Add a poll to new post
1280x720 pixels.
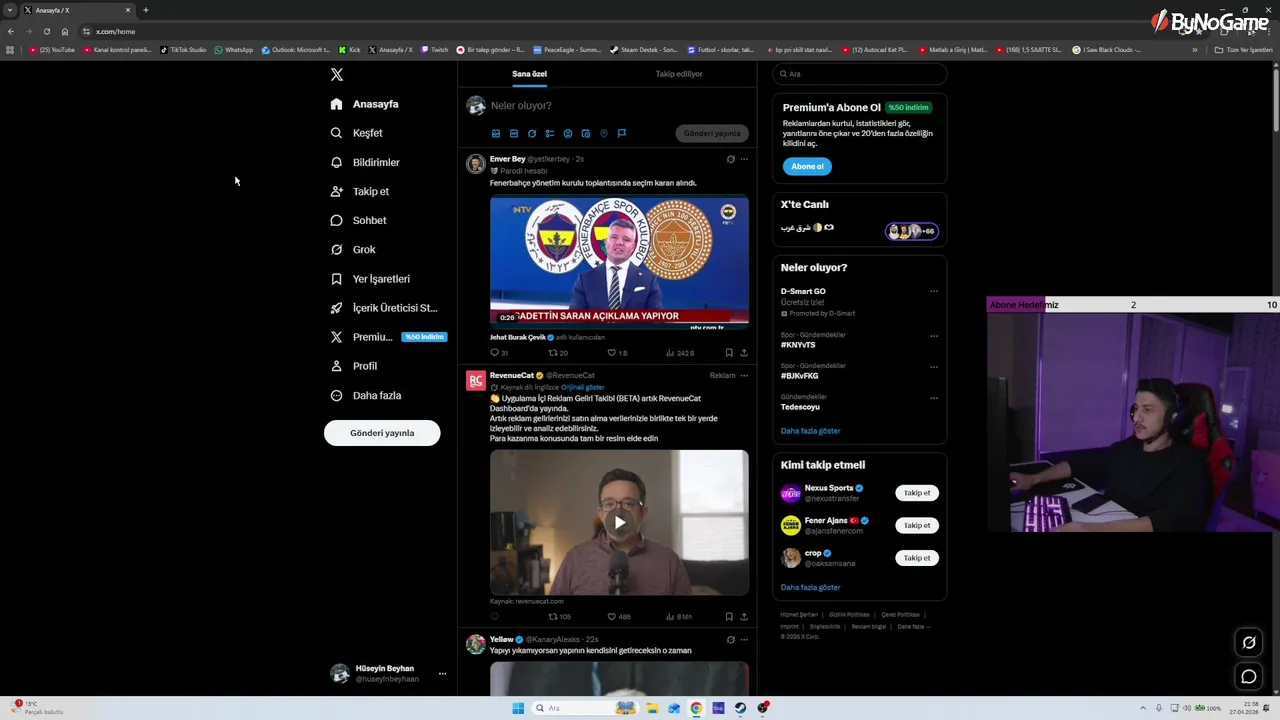[x=550, y=133]
